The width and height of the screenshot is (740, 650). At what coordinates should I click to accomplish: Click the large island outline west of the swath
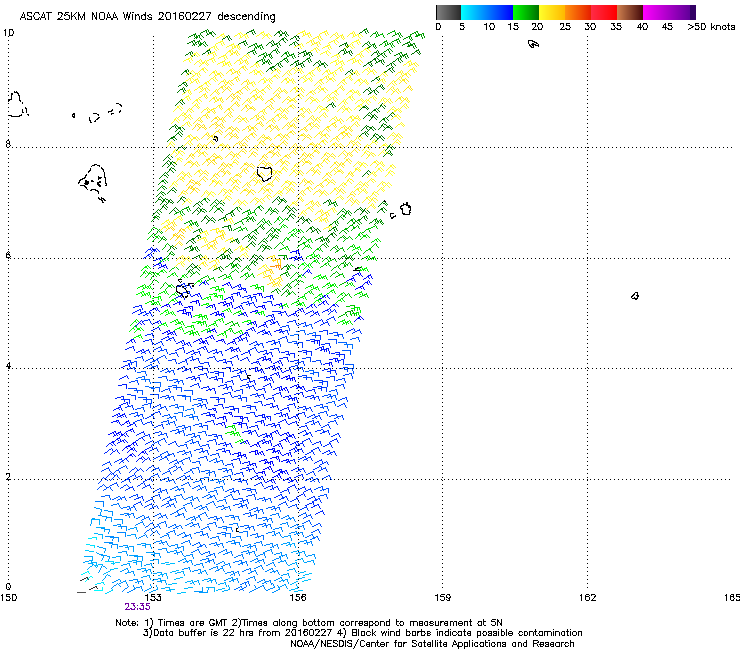93,182
